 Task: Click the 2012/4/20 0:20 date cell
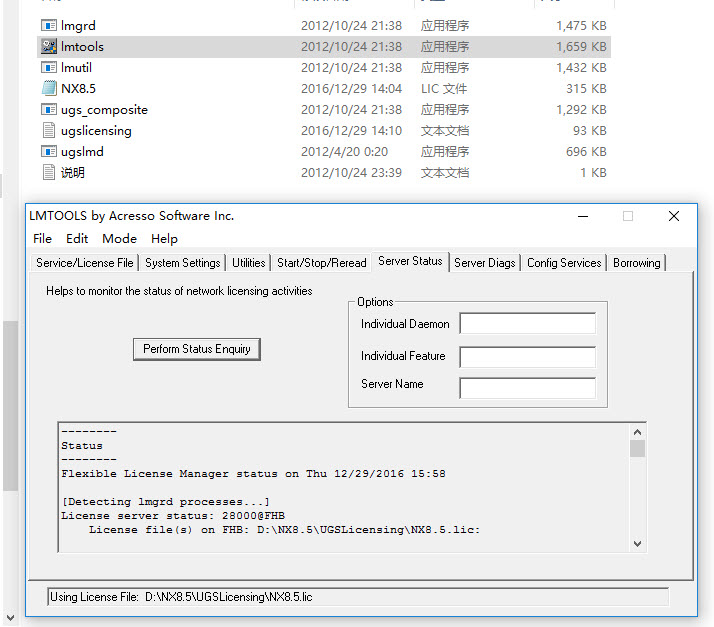[344, 152]
